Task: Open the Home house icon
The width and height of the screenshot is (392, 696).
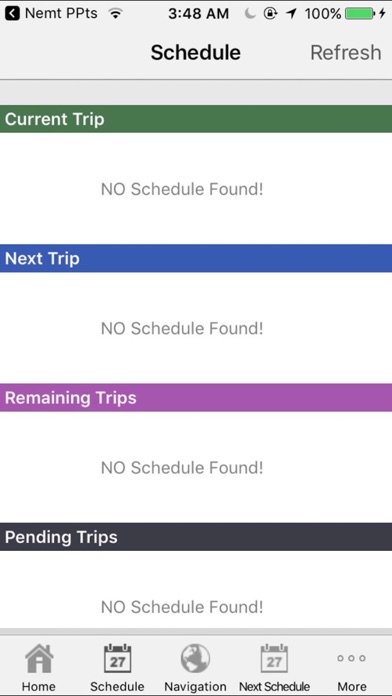Action: pos(39,658)
